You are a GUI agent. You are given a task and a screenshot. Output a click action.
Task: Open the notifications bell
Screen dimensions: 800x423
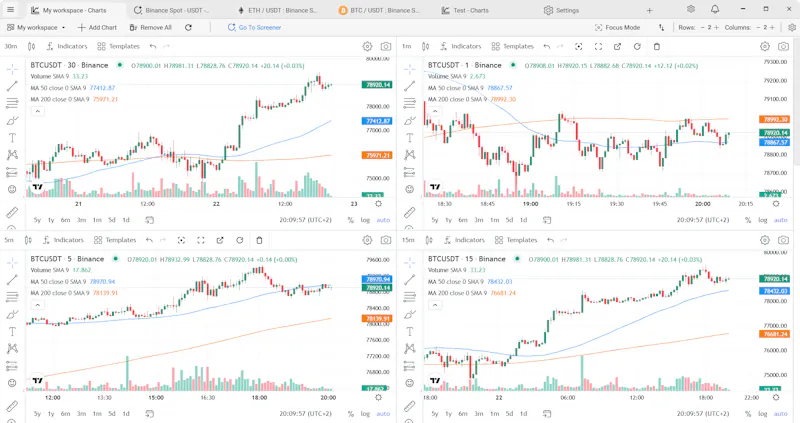(715, 9)
